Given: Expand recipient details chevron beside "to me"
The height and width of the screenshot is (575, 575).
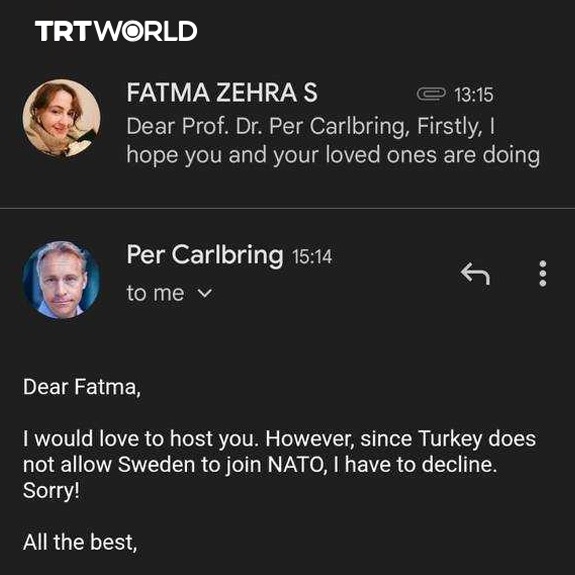Looking at the screenshot, I should (x=205, y=293).
